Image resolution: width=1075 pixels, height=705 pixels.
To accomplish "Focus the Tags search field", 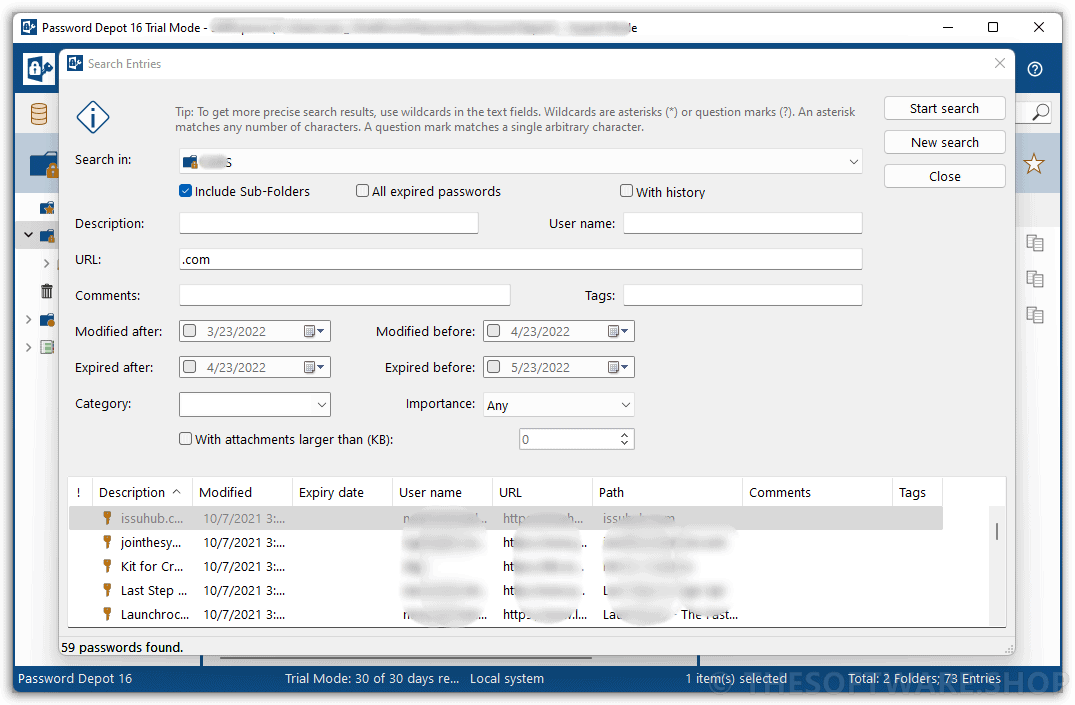I will [x=742, y=295].
